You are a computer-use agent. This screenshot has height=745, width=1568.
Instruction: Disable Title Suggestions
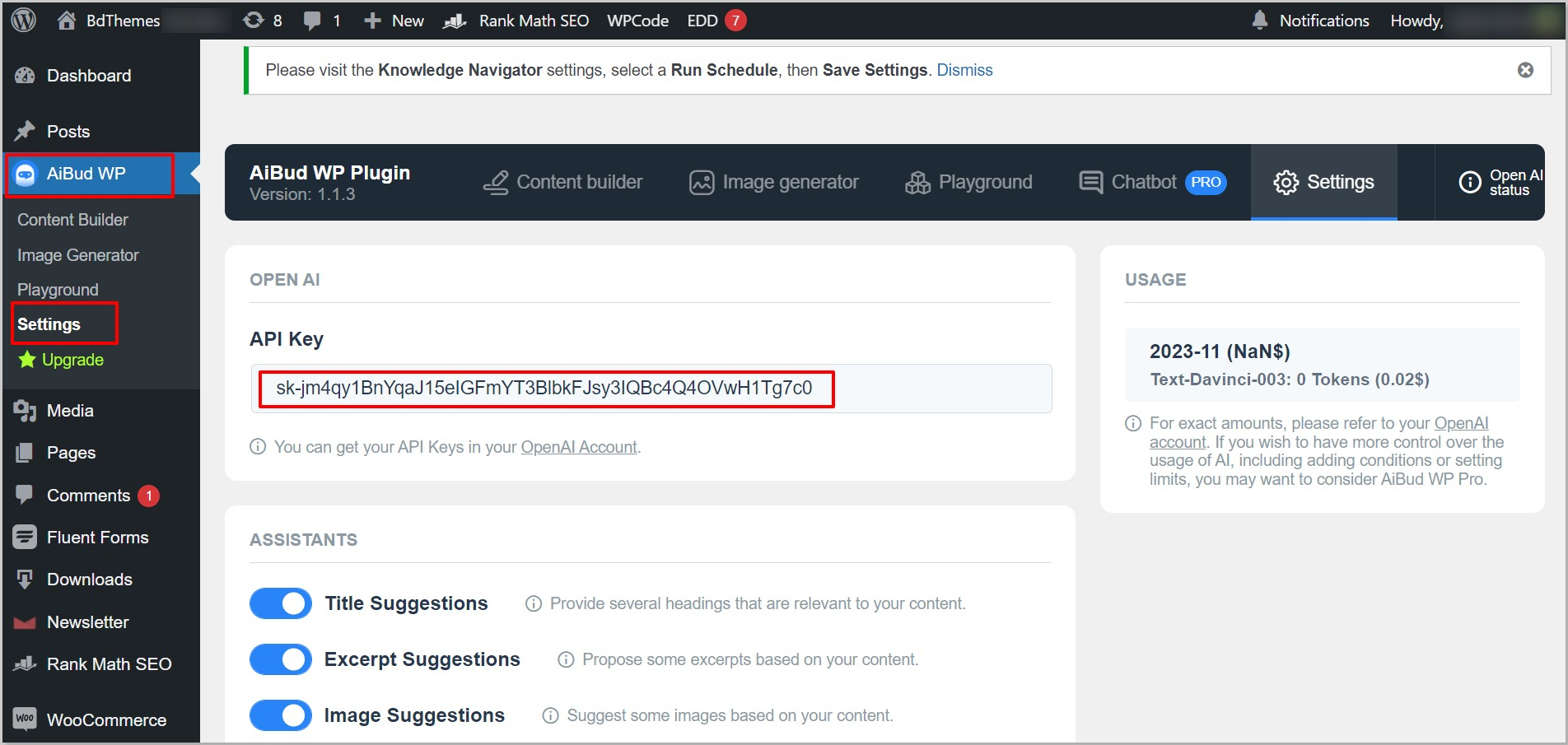click(279, 603)
